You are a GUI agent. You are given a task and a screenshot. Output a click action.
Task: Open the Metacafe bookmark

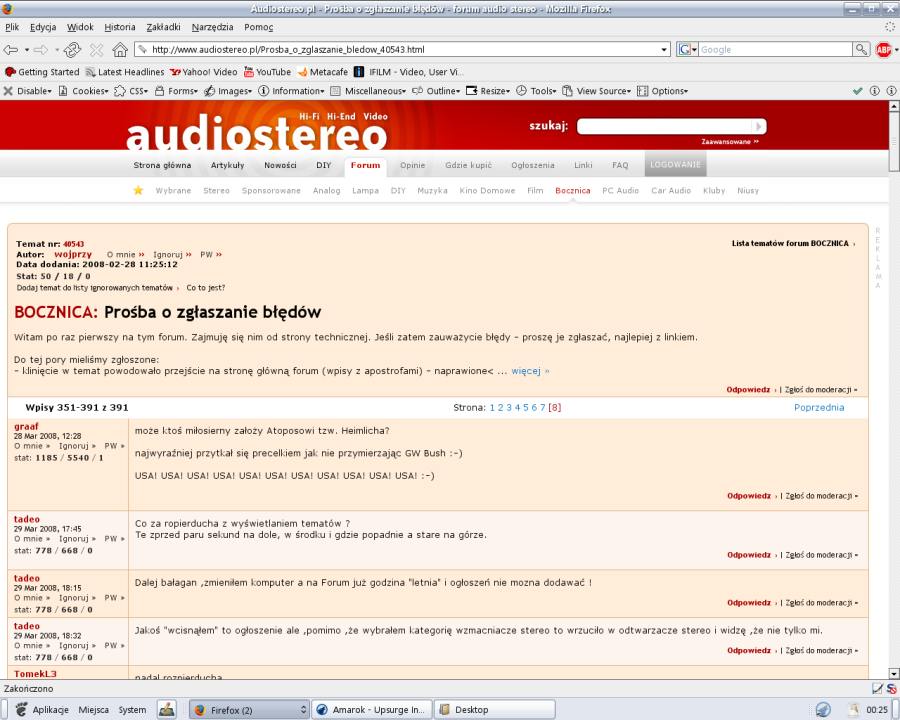coord(323,72)
